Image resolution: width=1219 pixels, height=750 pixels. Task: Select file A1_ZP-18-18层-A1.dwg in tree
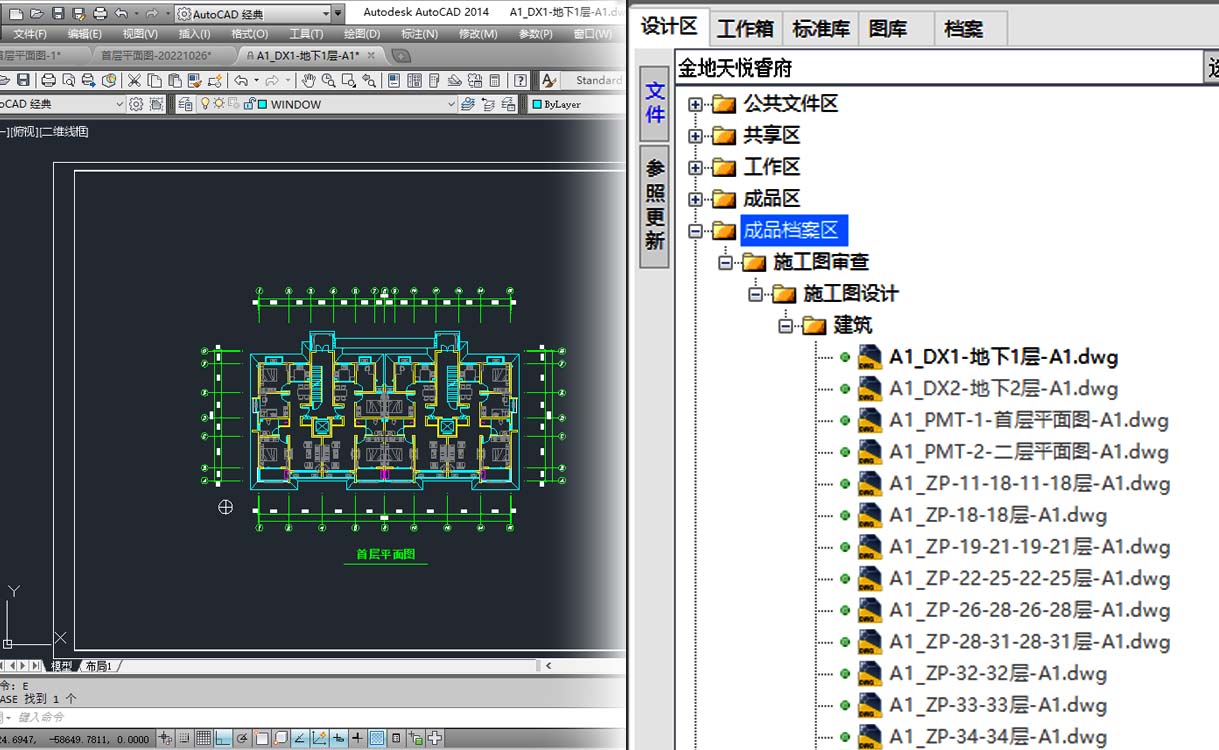(x=997, y=516)
